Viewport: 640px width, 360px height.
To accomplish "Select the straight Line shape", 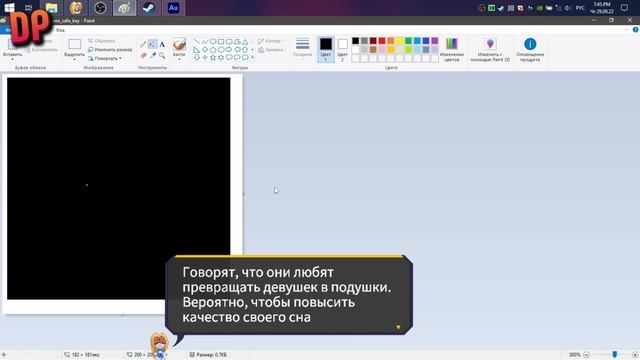I will [x=197, y=42].
